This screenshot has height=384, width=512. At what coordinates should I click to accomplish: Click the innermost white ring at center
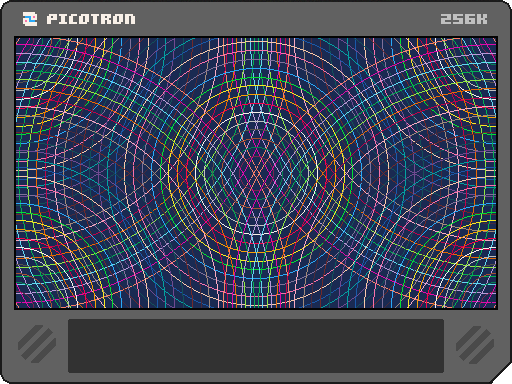tap(256, 114)
